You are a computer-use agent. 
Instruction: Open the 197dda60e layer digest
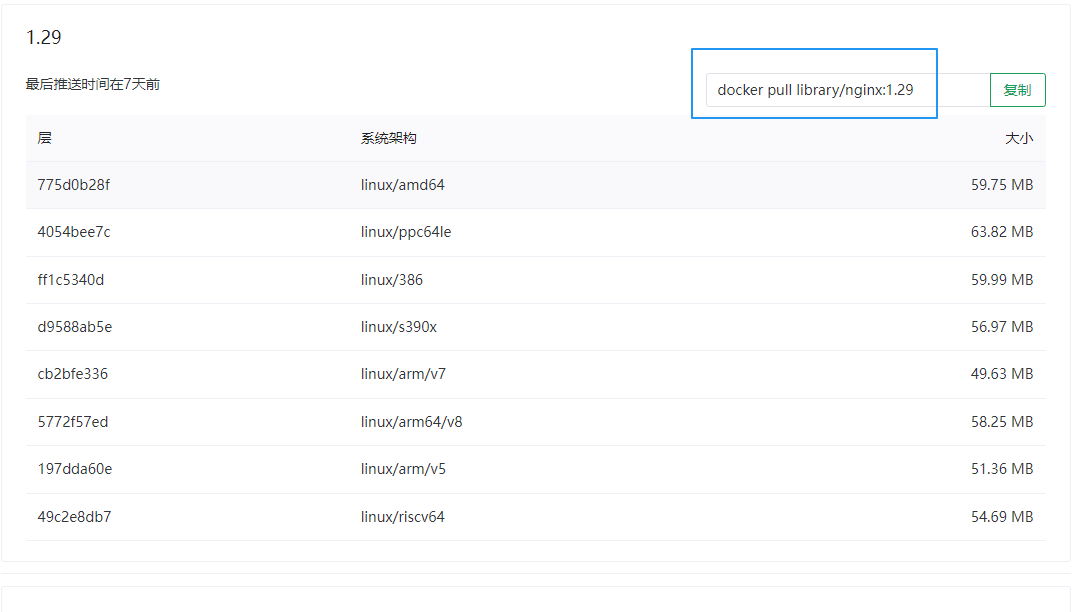pyautogui.click(x=75, y=469)
